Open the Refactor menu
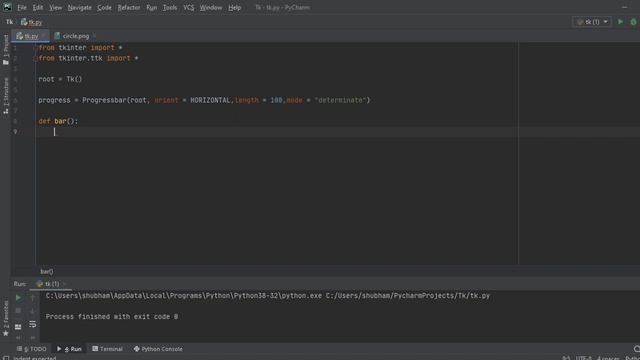Viewport: 640px width, 360px height. point(129,7)
